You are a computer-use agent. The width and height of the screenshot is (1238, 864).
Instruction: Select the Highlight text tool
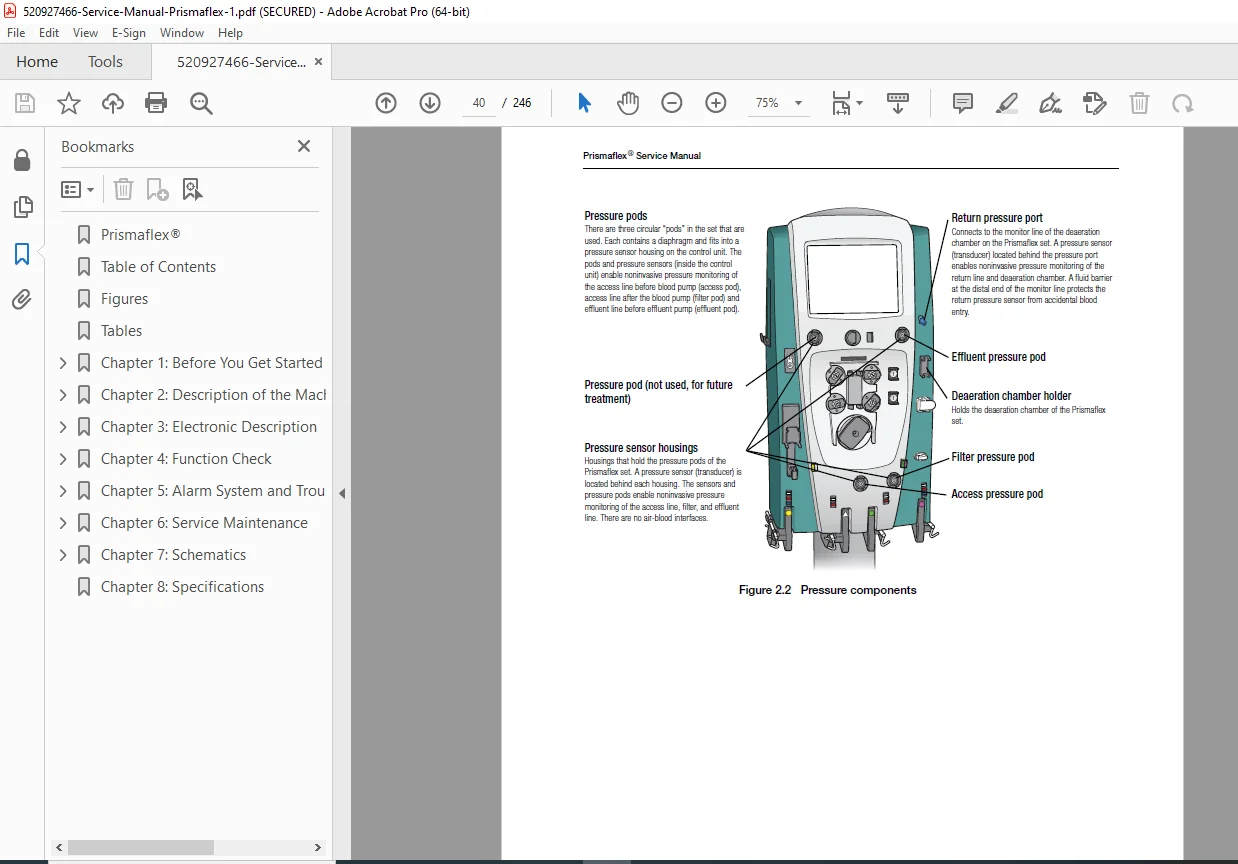[x=1007, y=103]
